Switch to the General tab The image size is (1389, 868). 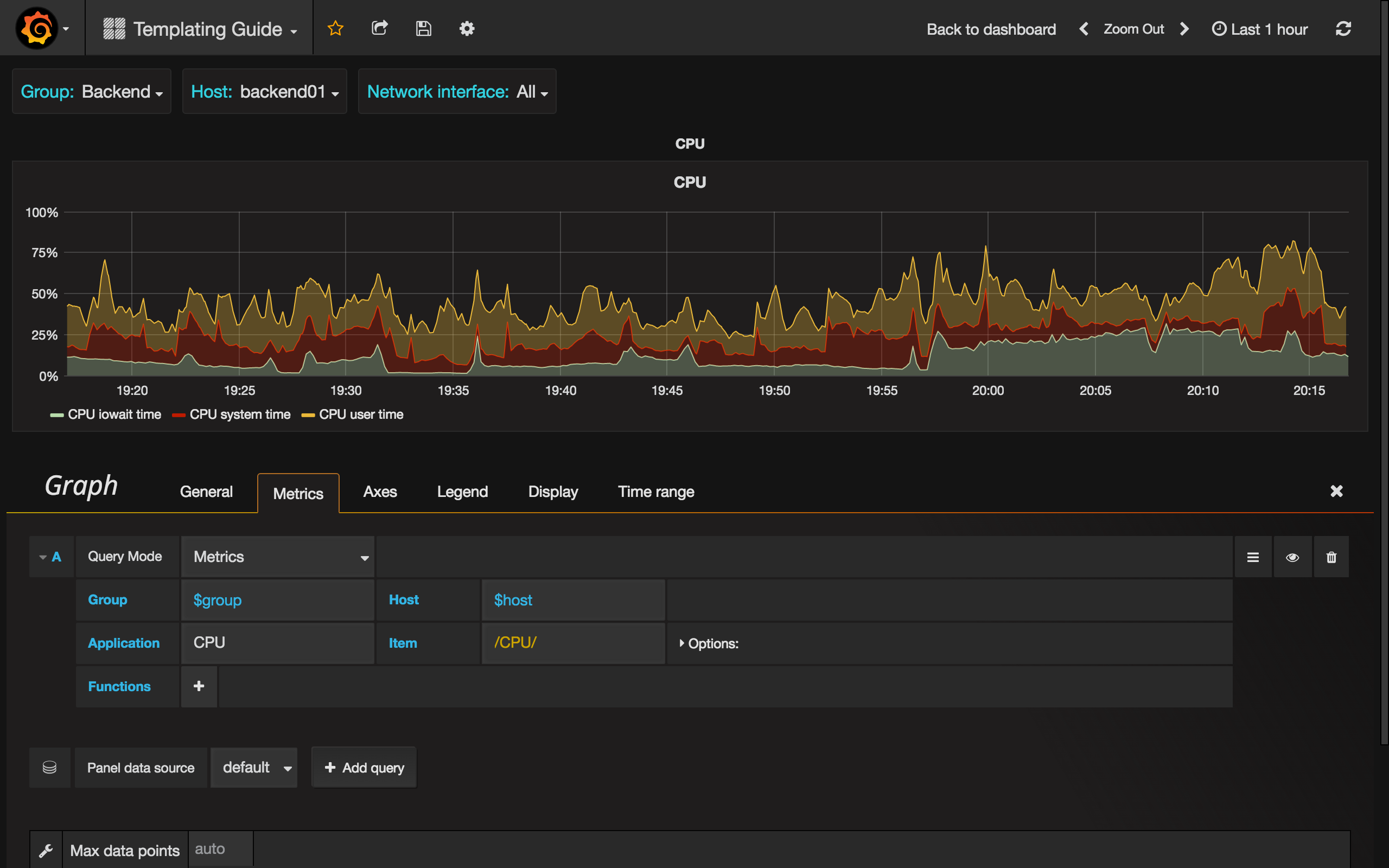(x=206, y=491)
